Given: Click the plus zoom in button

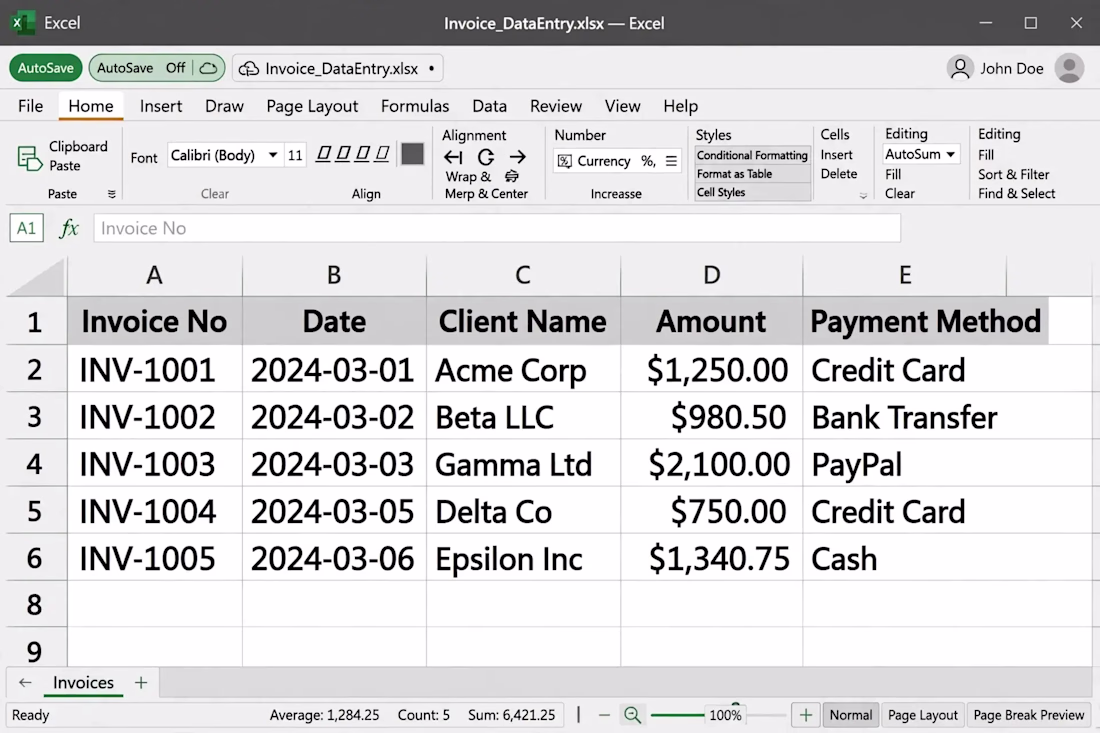Looking at the screenshot, I should [805, 715].
